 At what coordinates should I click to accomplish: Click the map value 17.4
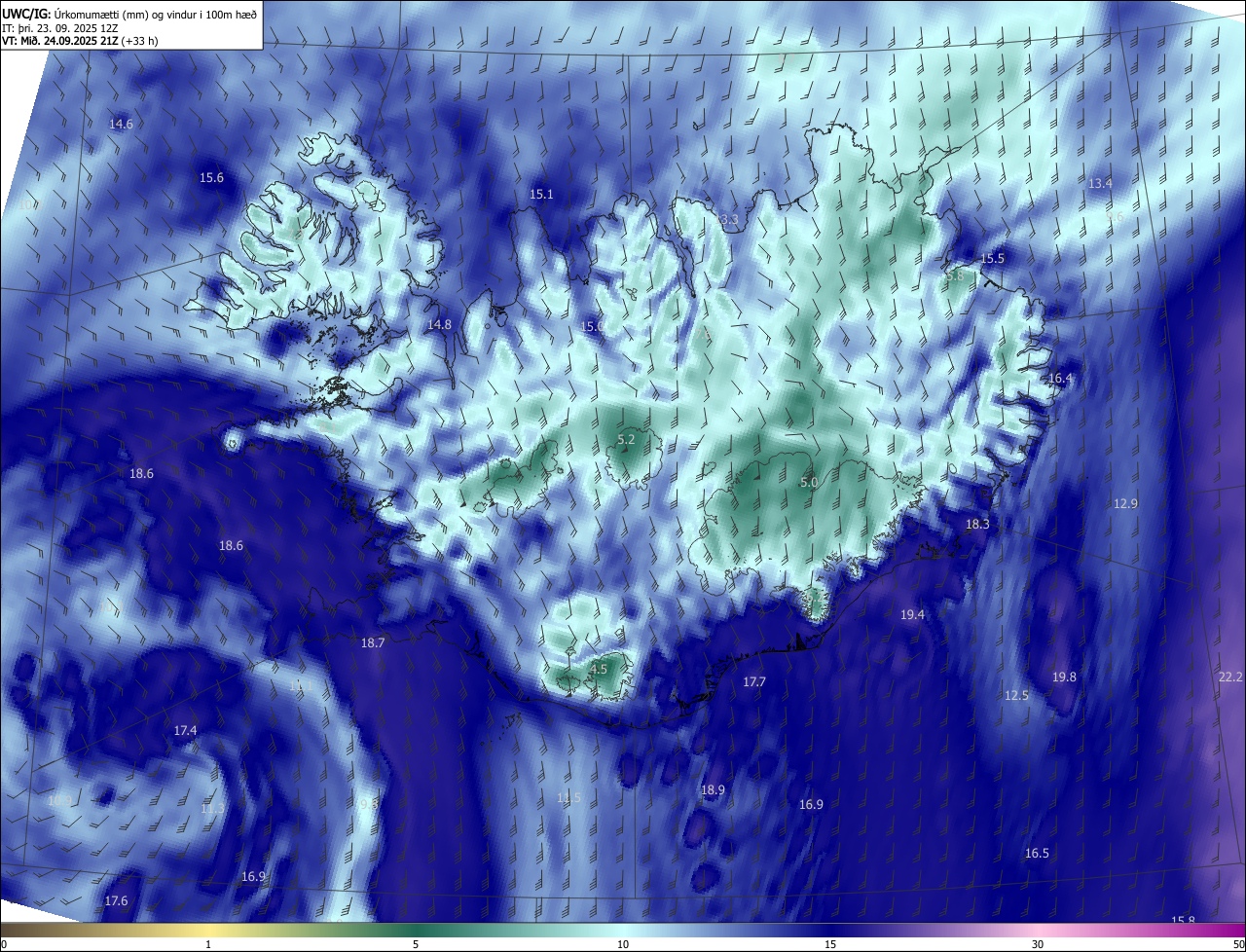pyautogui.click(x=185, y=730)
